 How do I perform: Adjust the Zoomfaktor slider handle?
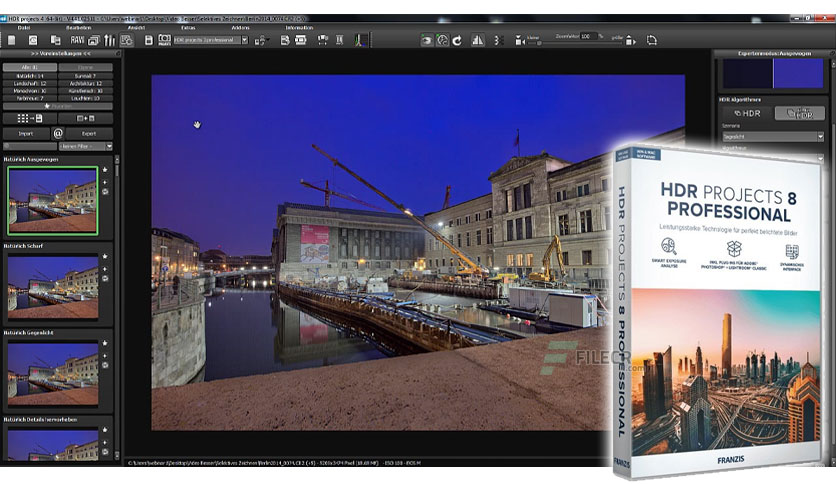point(539,43)
